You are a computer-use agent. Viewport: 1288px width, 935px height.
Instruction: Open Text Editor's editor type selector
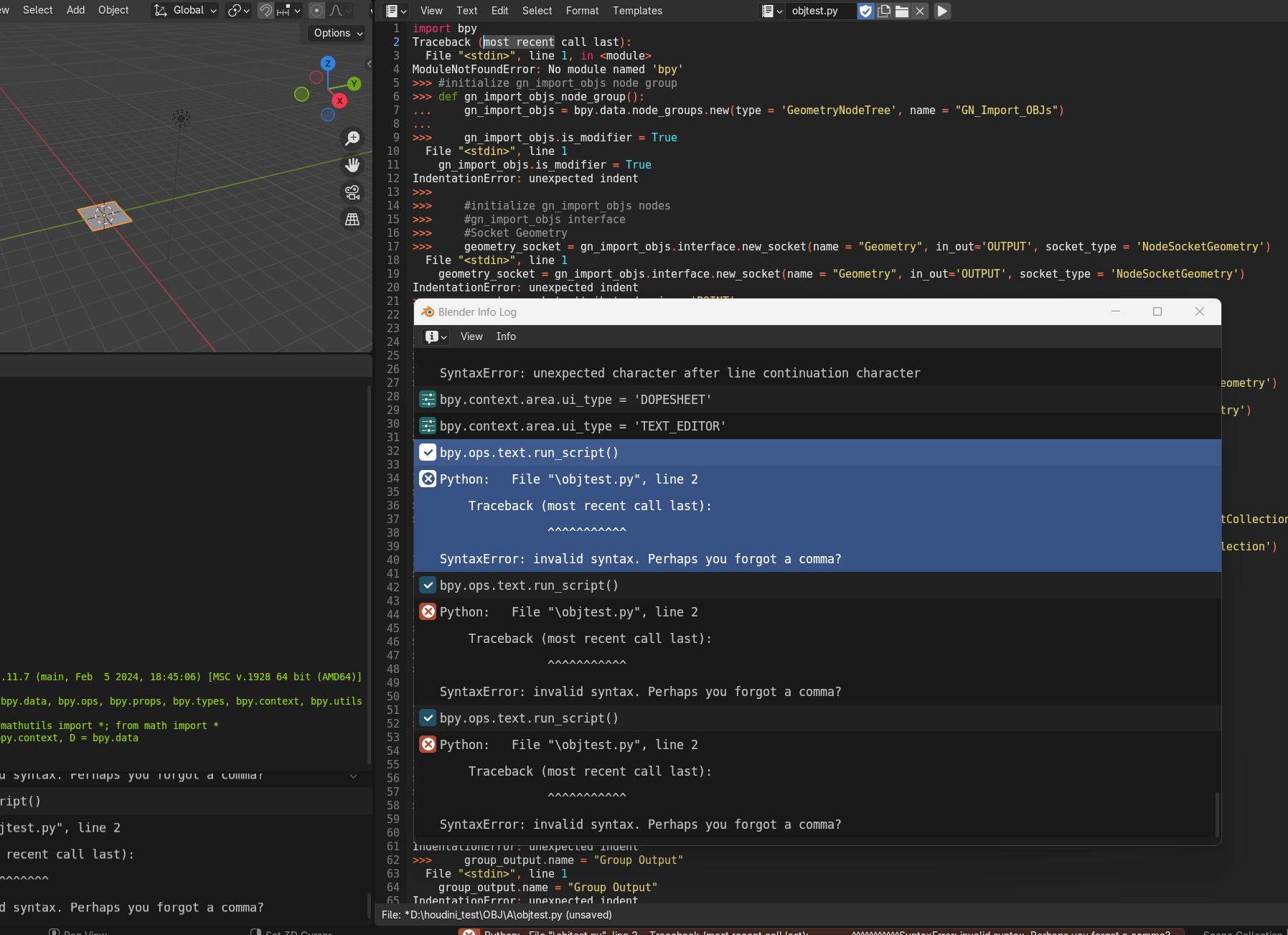pos(396,11)
